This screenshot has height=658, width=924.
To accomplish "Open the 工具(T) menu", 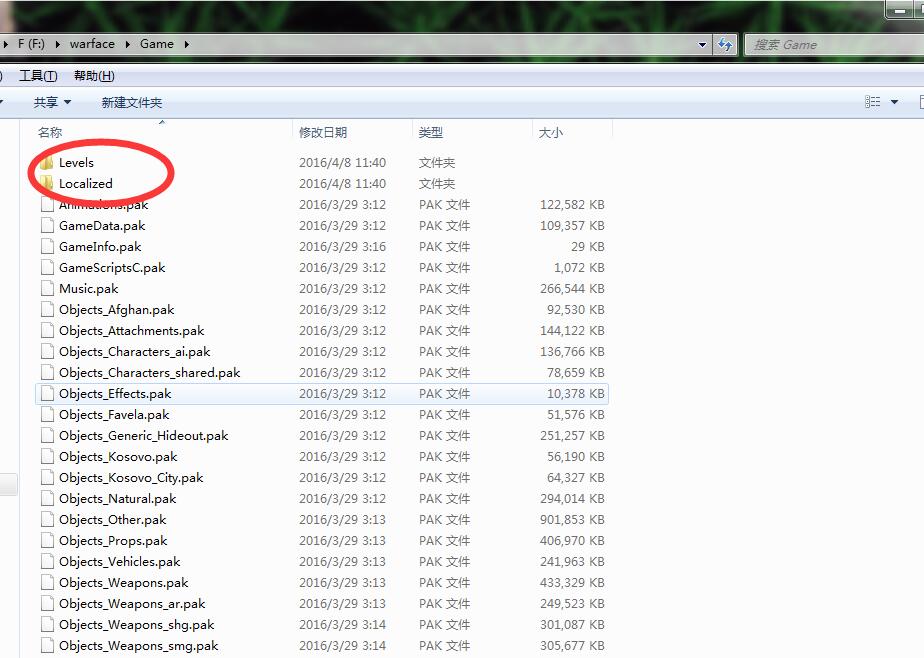I will (38, 76).
